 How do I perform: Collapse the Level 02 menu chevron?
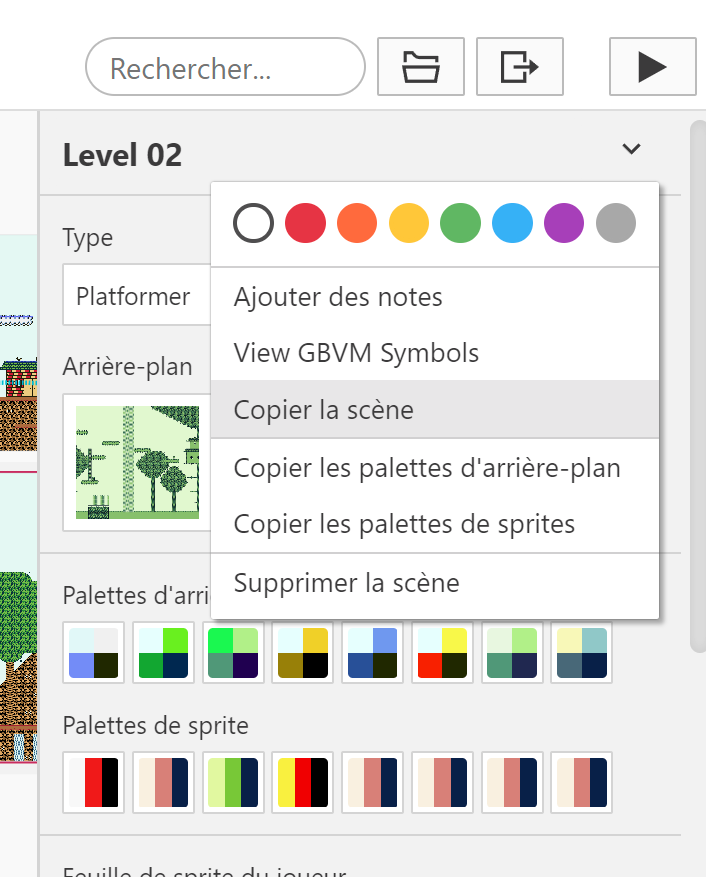point(631,150)
